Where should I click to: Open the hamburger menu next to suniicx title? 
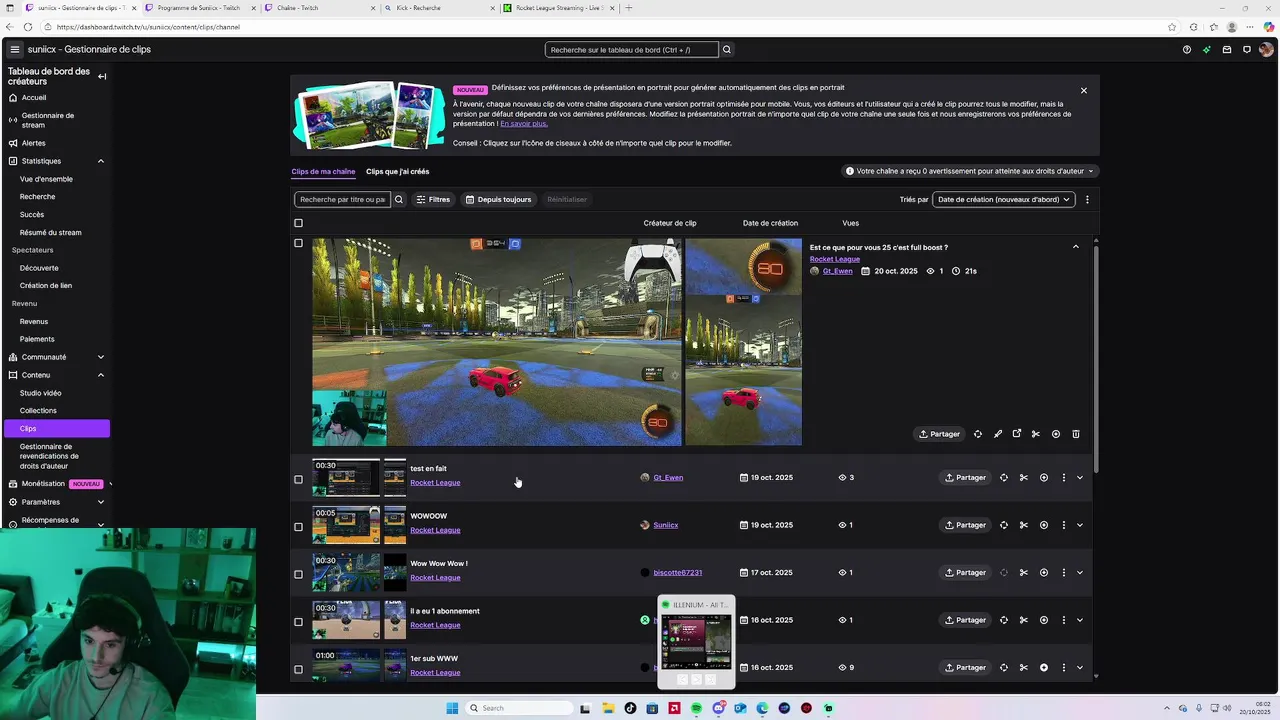point(14,49)
